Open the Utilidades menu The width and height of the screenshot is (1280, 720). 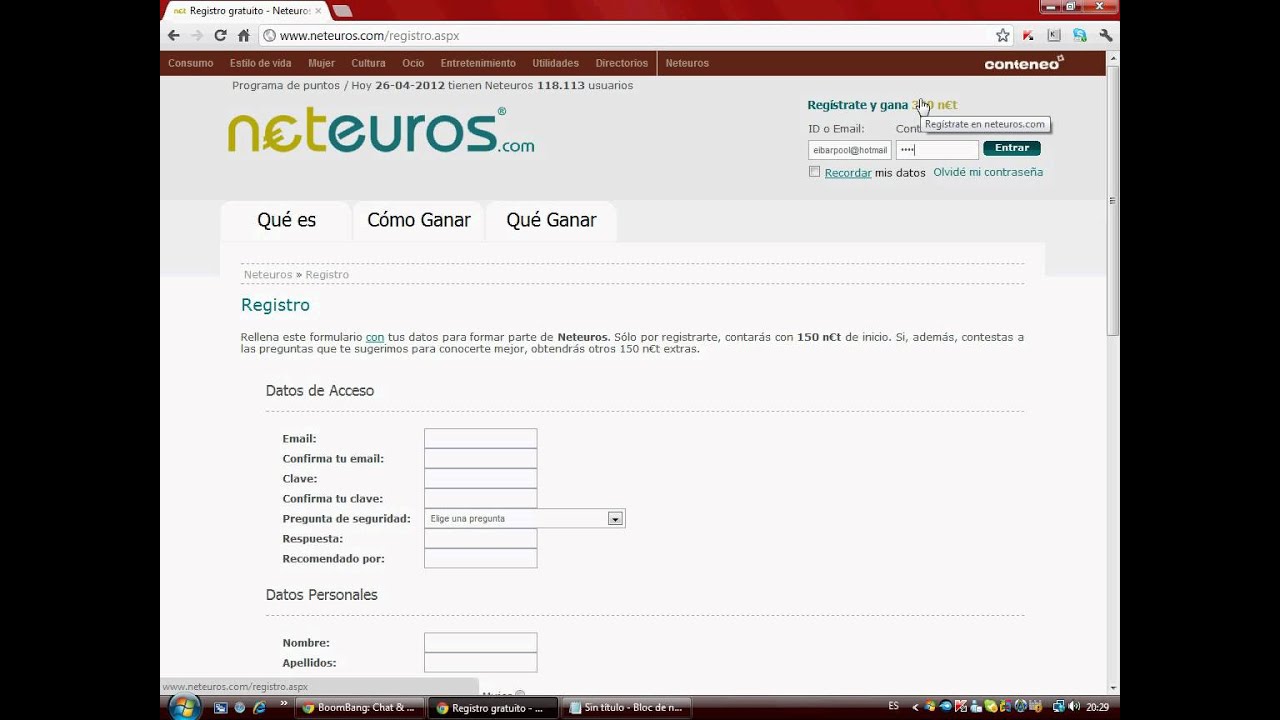coord(555,63)
